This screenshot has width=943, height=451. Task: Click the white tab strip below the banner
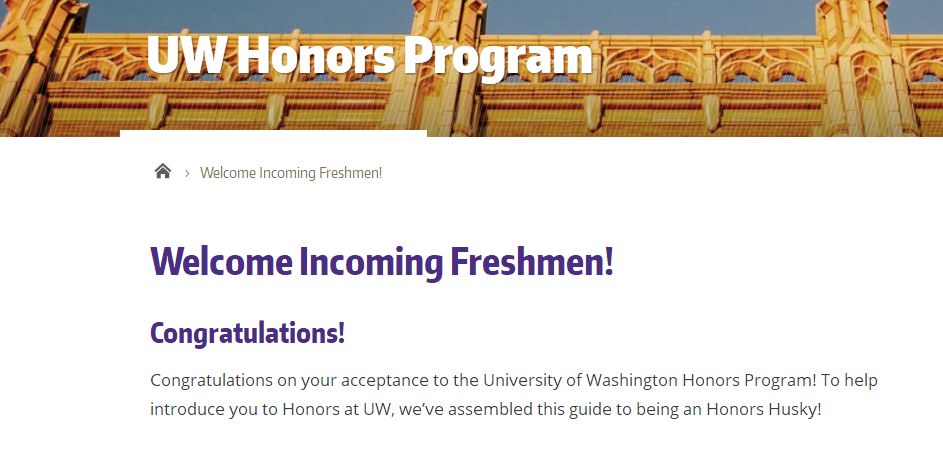pos(274,133)
